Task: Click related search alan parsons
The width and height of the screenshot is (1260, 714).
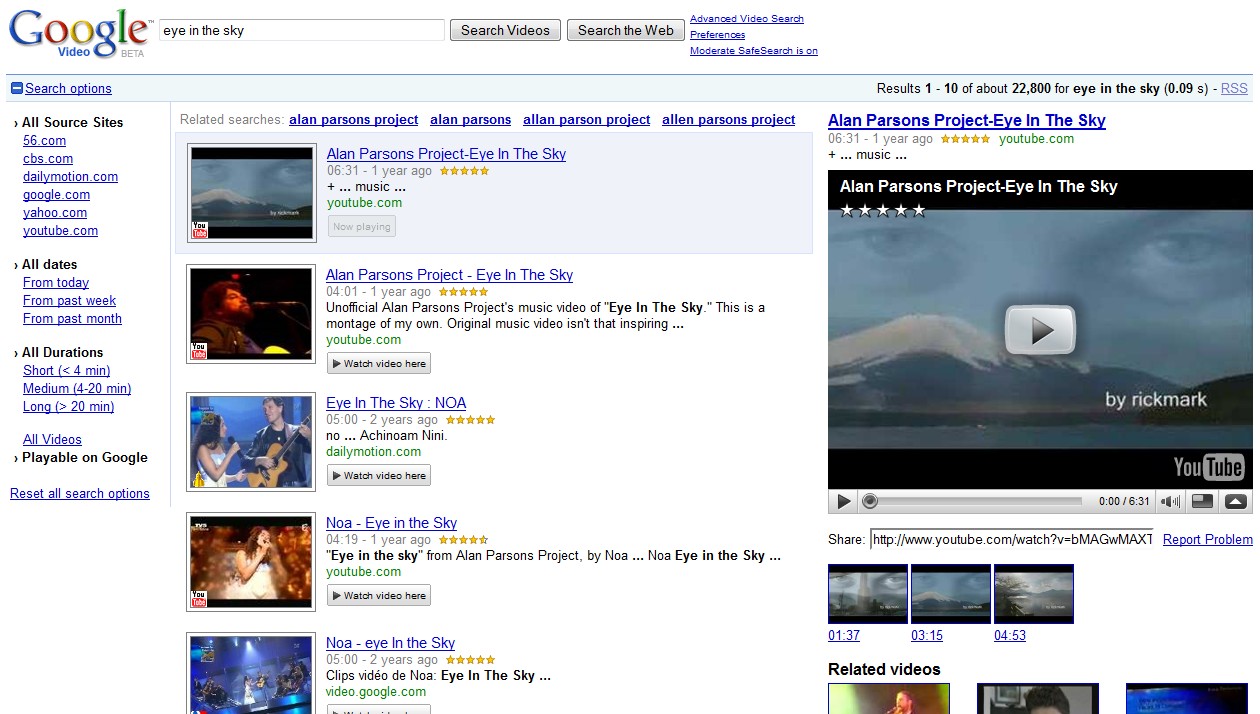Action: (x=471, y=120)
